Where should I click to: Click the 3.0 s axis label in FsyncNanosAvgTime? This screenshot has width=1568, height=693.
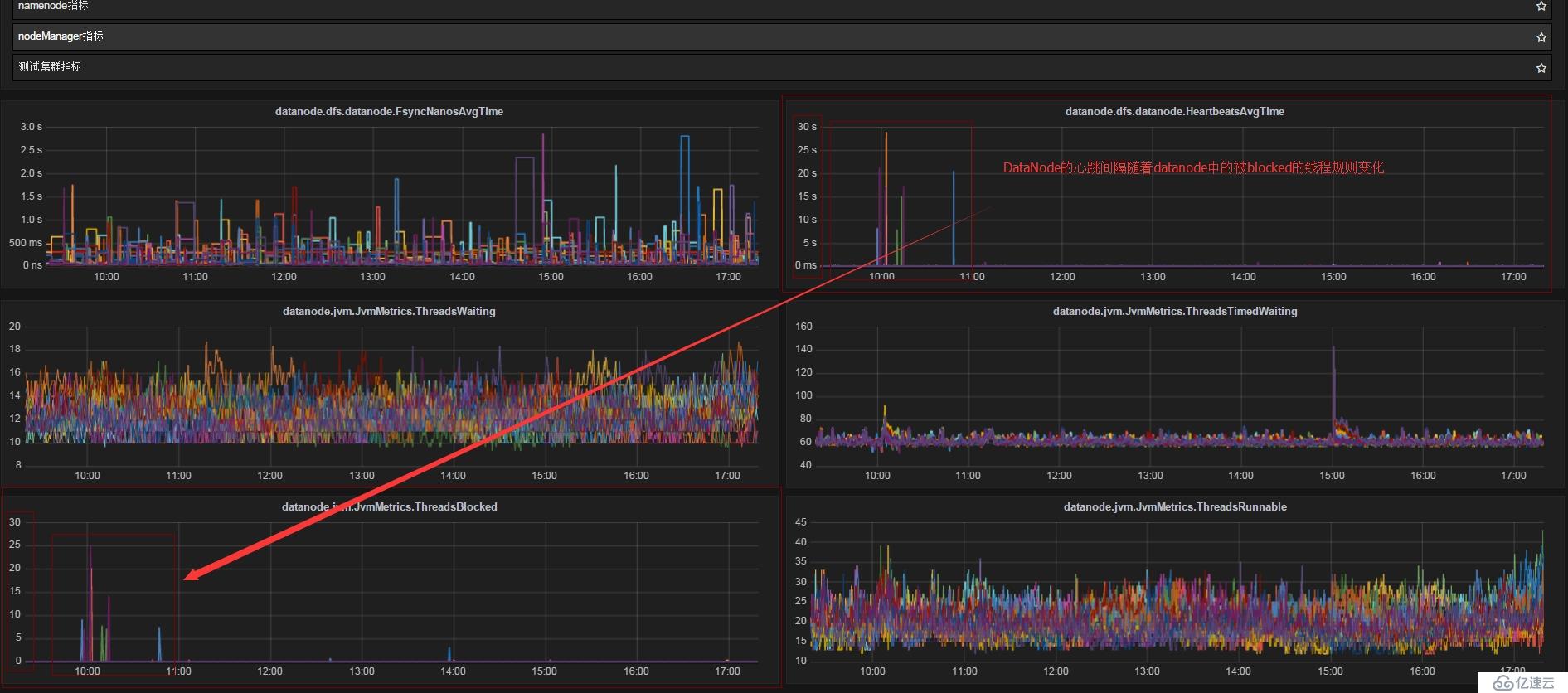pyautogui.click(x=32, y=127)
